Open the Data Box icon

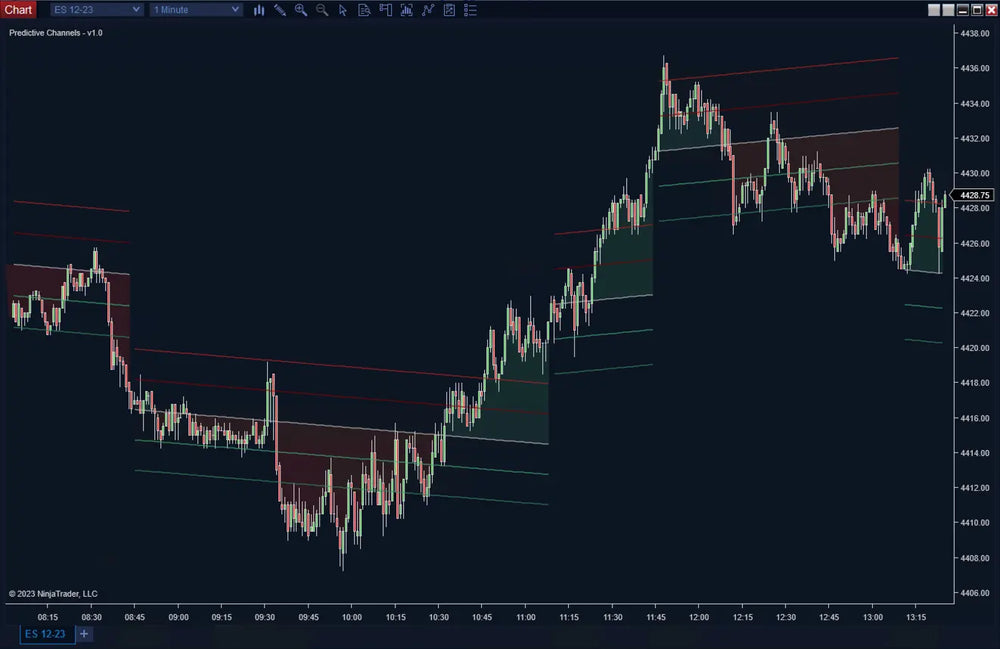364,10
